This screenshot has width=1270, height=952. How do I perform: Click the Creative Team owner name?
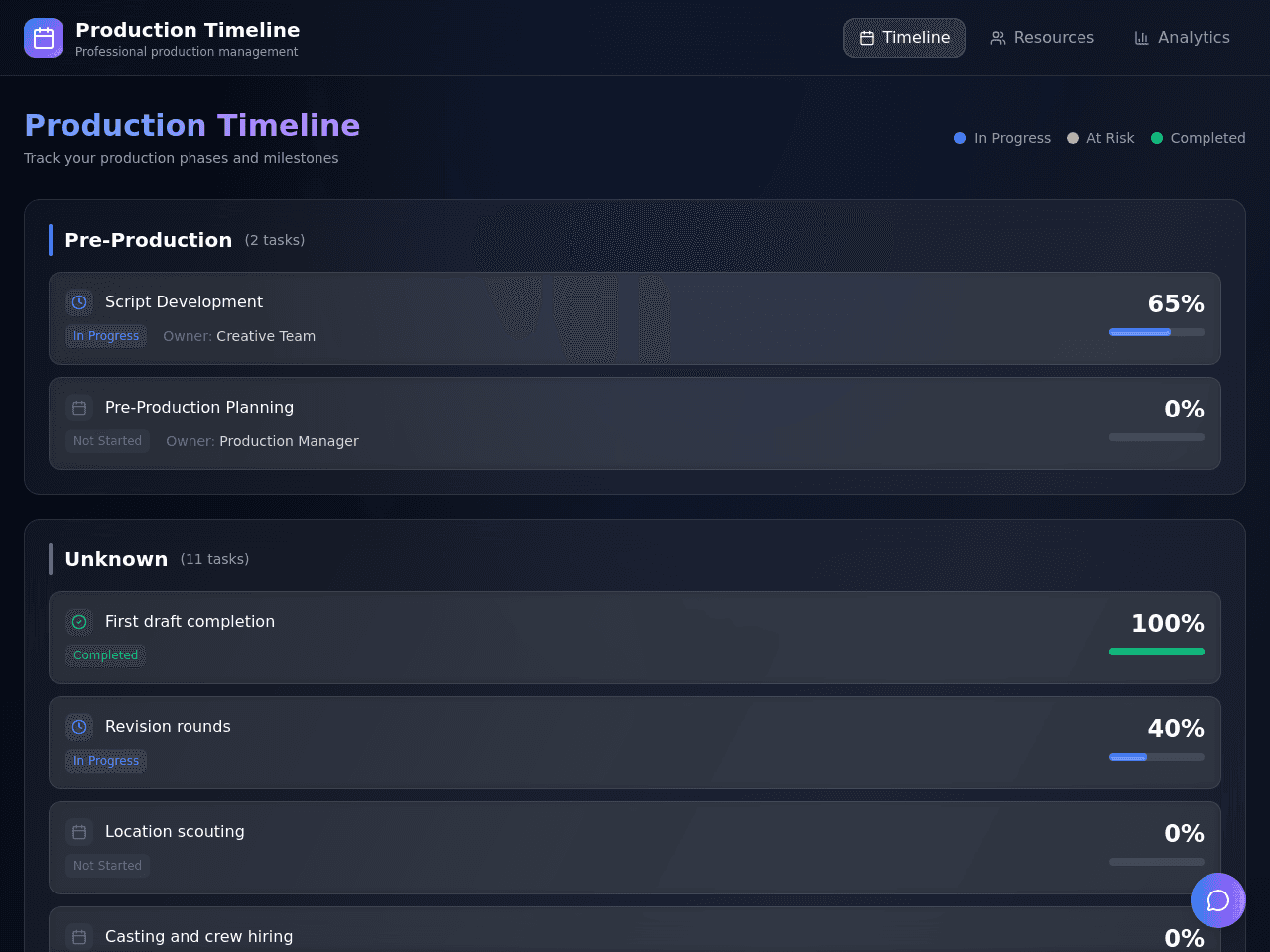point(266,336)
